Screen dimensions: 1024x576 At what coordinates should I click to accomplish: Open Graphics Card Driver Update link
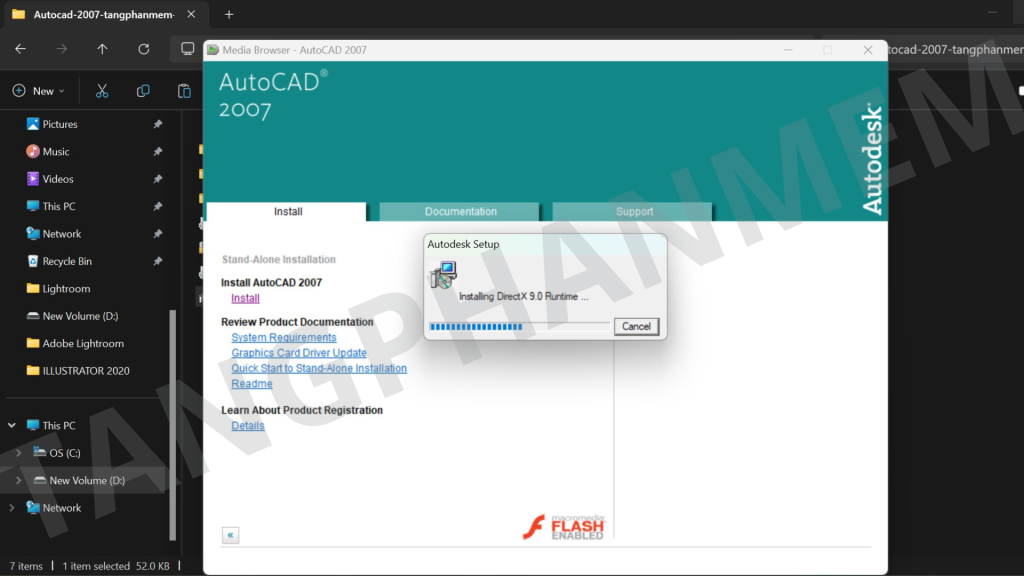pyautogui.click(x=299, y=353)
